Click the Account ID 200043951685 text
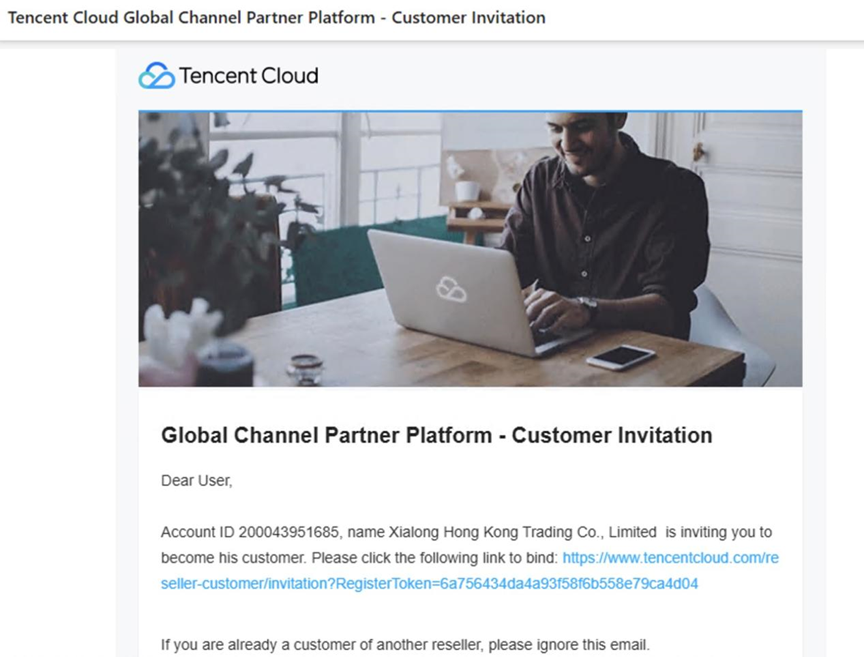Screen dimensions: 864x657 [x=252, y=532]
